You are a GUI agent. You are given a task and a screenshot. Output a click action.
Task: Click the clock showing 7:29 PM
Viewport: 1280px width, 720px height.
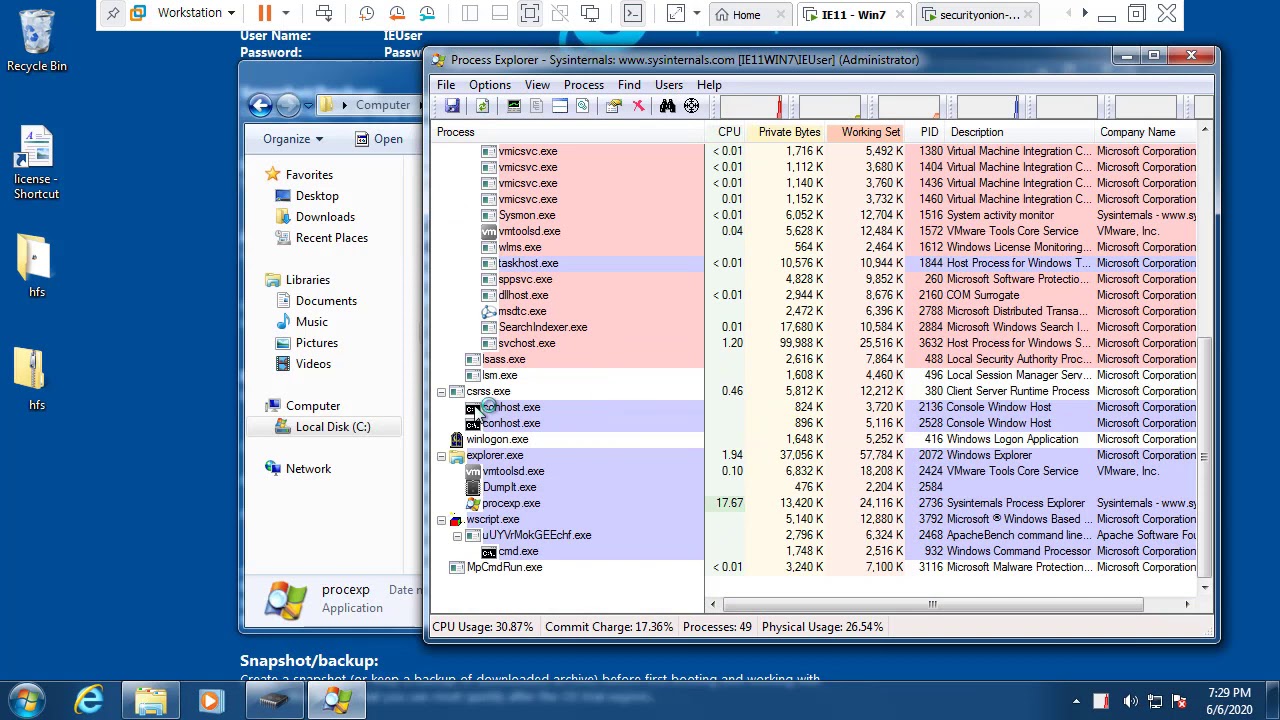point(1228,693)
